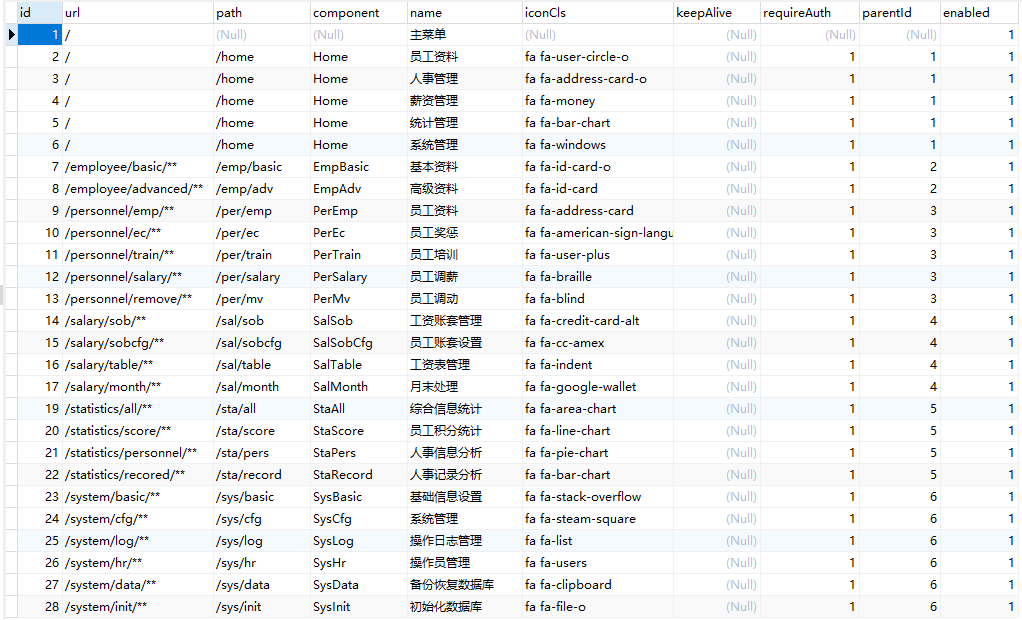Select name cell '薪资管理'

coord(465,101)
